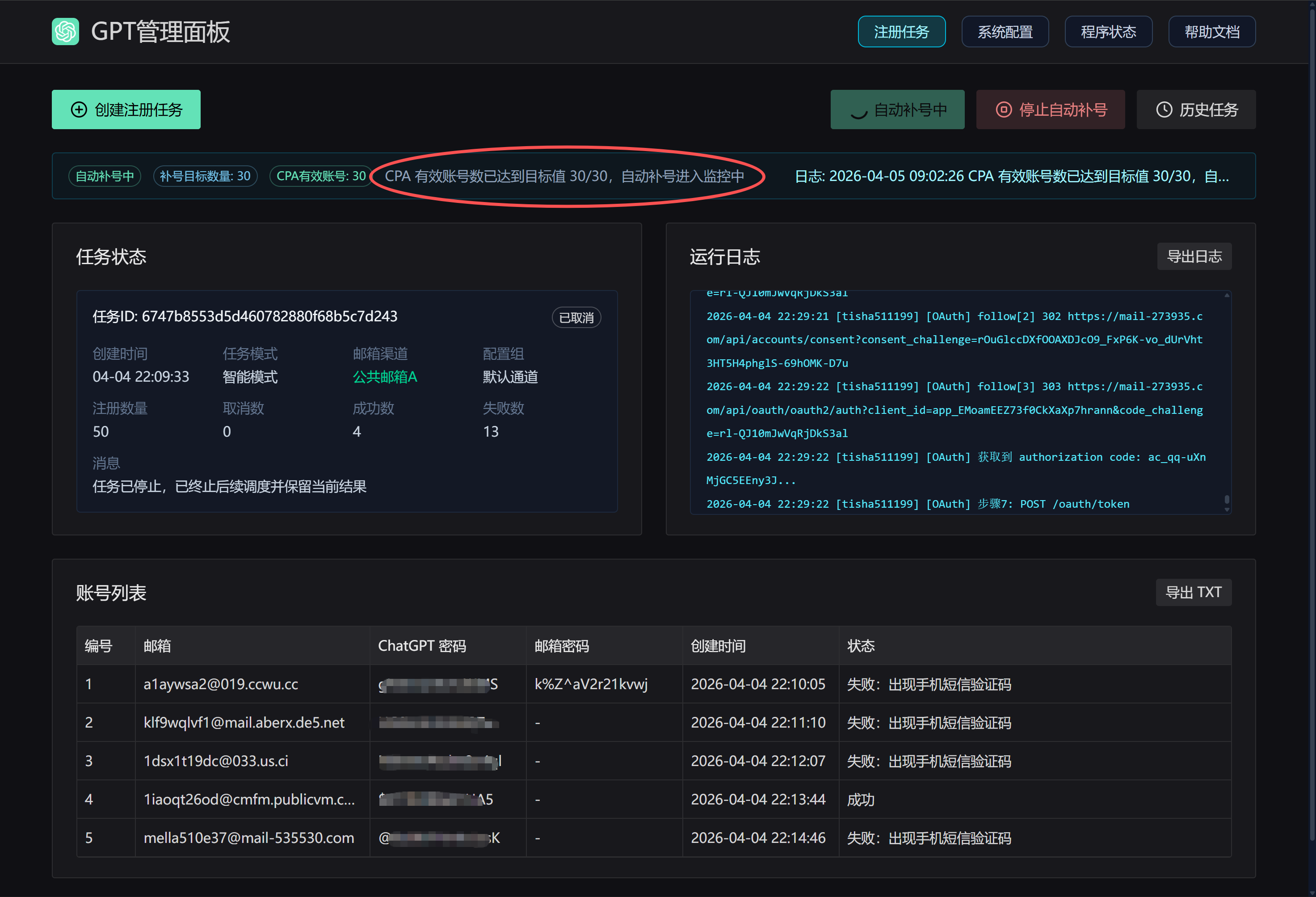Click the 自动补号中 button
This screenshot has width=1316, height=897.
pos(898,110)
